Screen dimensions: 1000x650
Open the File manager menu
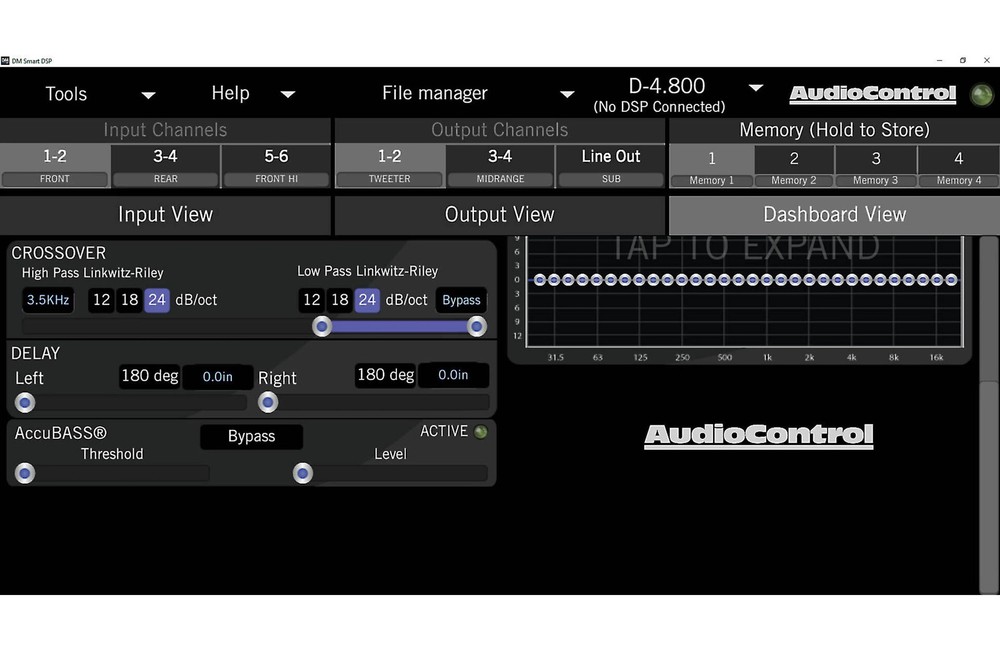[435, 93]
